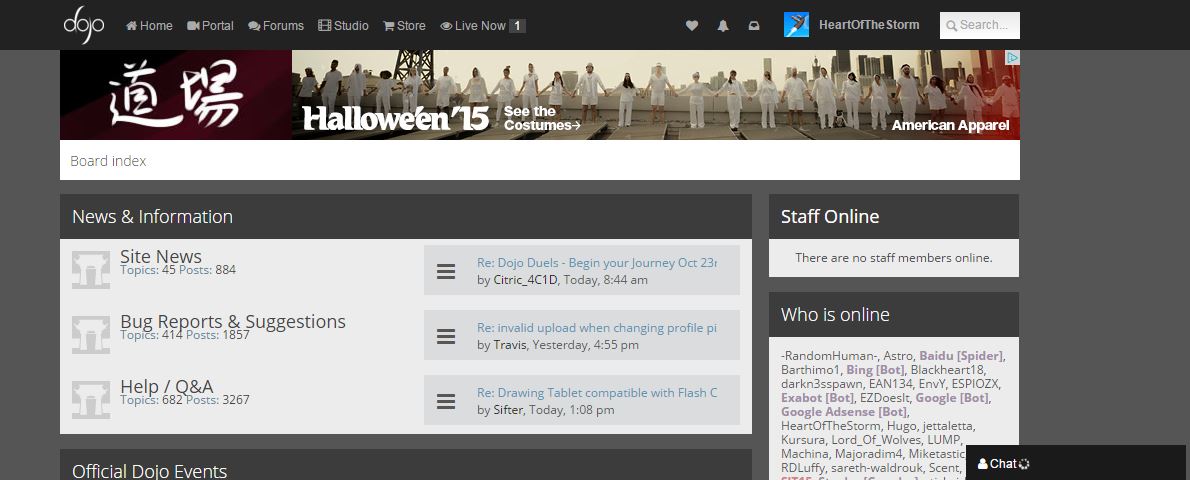
Task: Click Google Adsense [Bot] in online list
Action: tap(844, 412)
